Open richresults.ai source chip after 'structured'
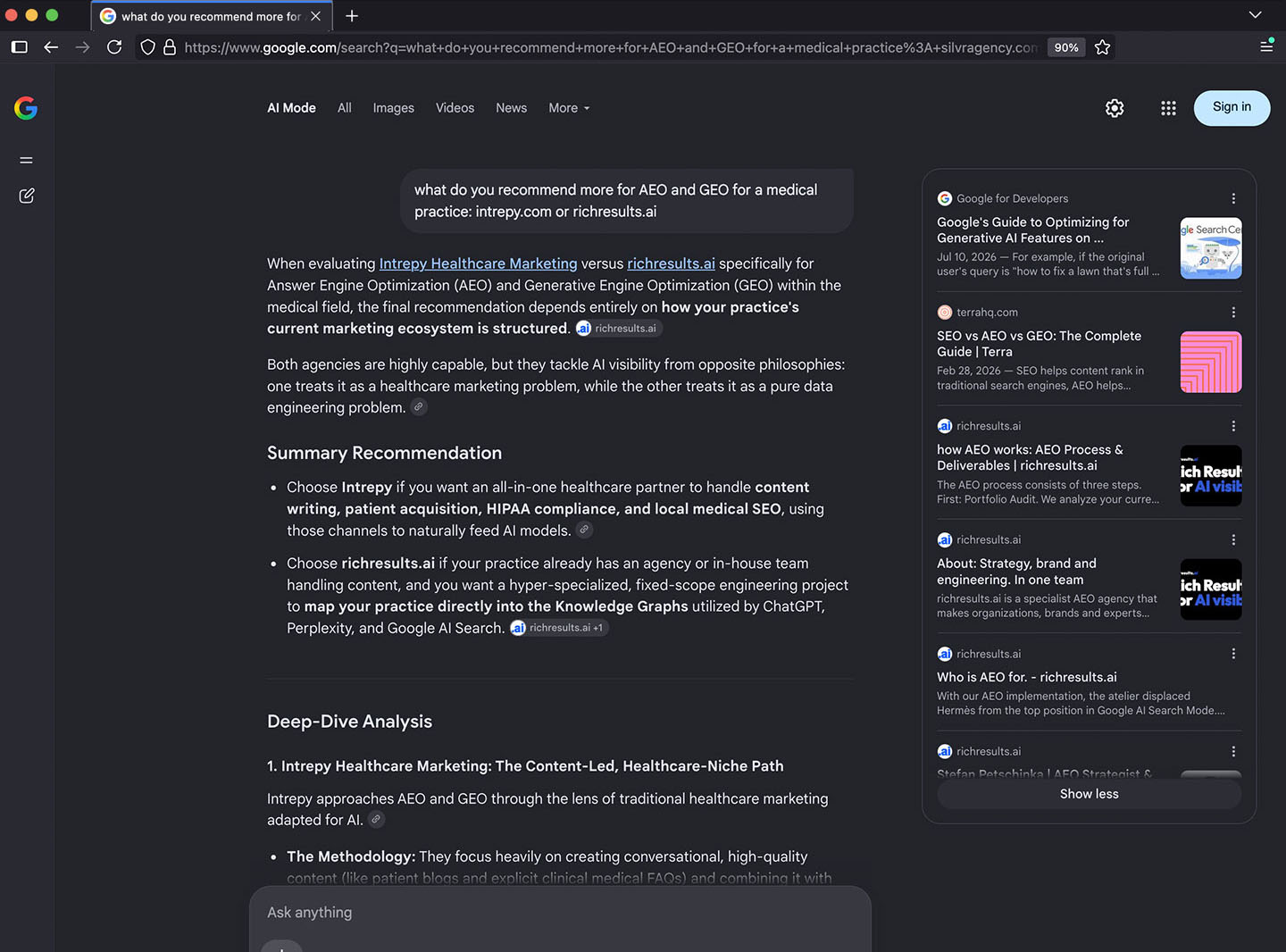Screen dimensions: 1286x952 click(x=618, y=329)
